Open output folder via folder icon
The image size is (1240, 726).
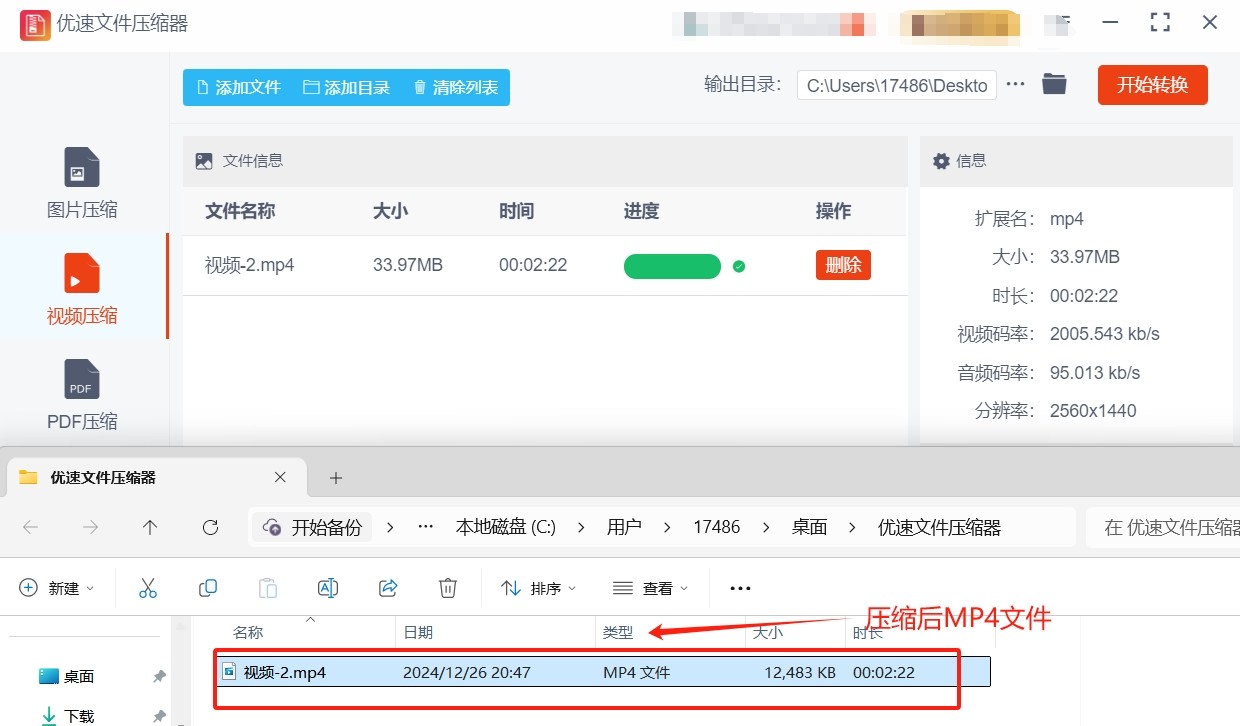click(x=1054, y=84)
